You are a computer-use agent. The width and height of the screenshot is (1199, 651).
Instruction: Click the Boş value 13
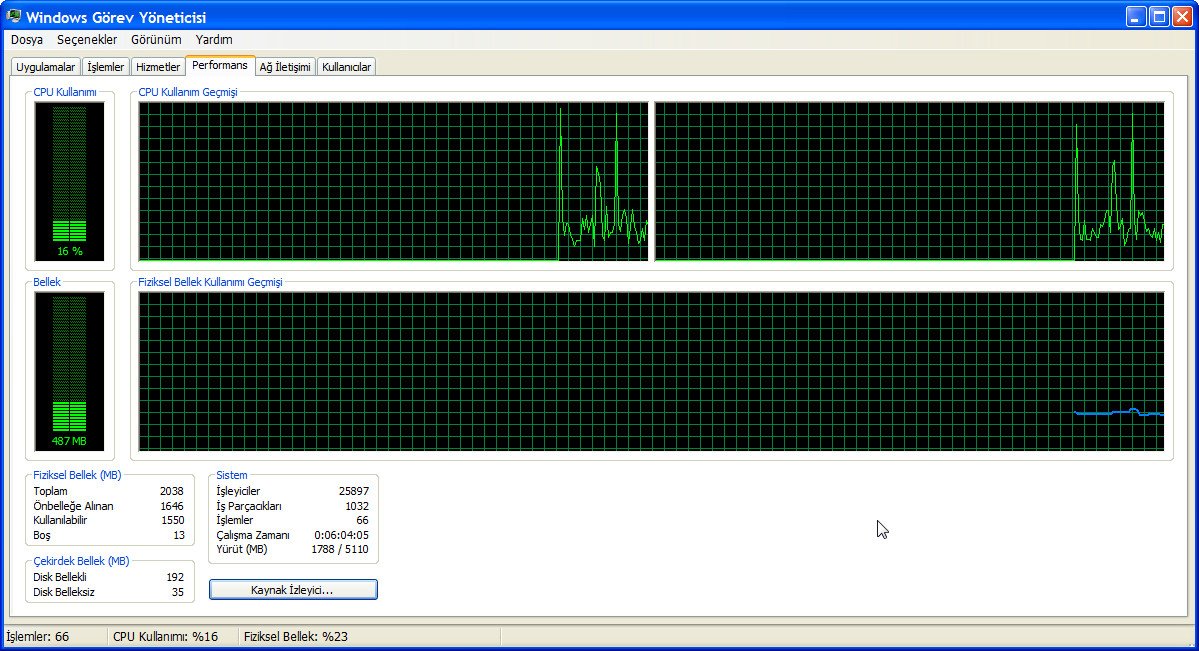coord(179,535)
